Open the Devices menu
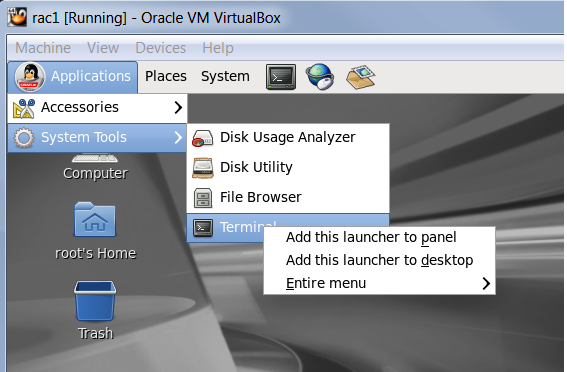 [x=161, y=48]
